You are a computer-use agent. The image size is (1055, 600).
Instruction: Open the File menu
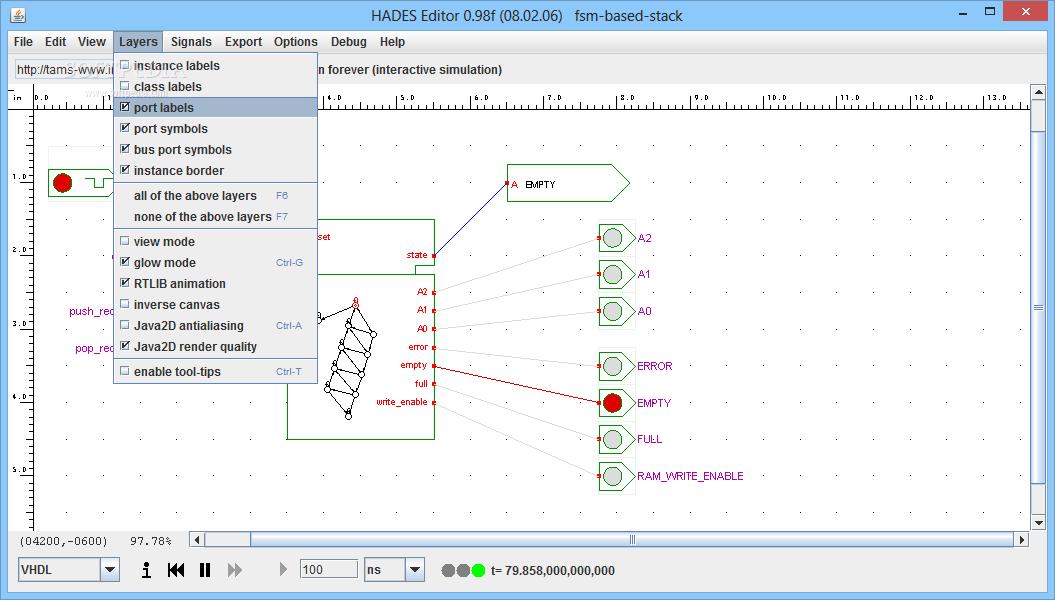click(x=24, y=42)
